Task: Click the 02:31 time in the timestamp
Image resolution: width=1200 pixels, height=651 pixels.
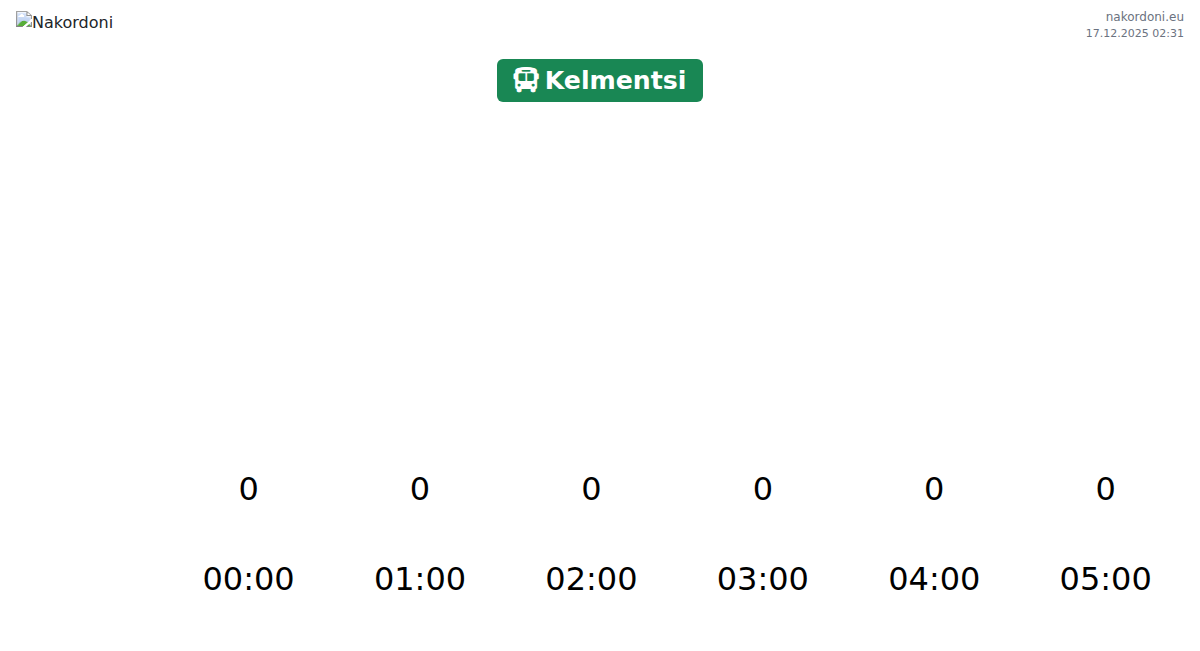Action: 1168,33
